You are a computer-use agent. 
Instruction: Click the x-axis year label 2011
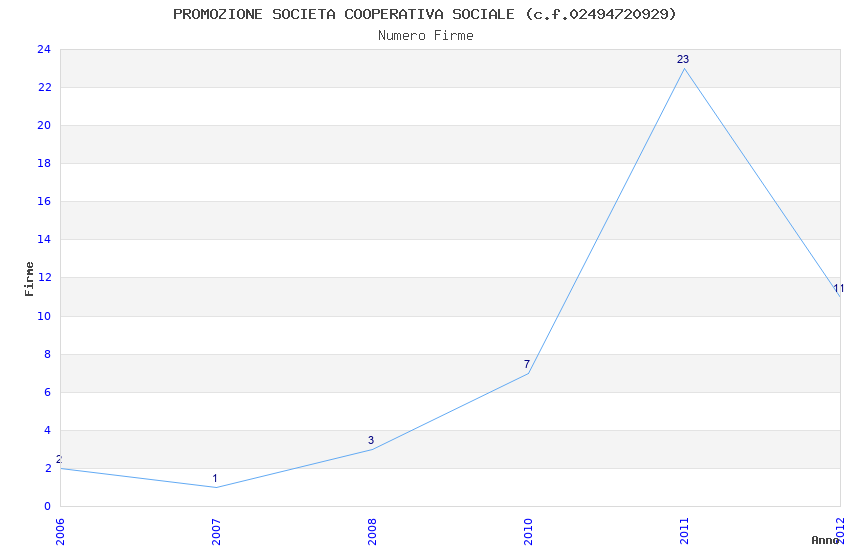684,532
